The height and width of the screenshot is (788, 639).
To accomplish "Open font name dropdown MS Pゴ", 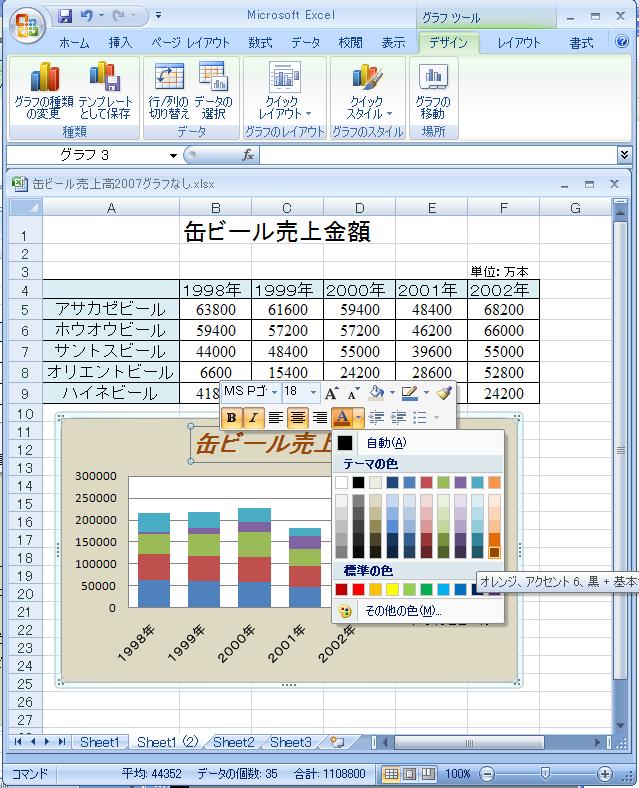I will click(274, 392).
